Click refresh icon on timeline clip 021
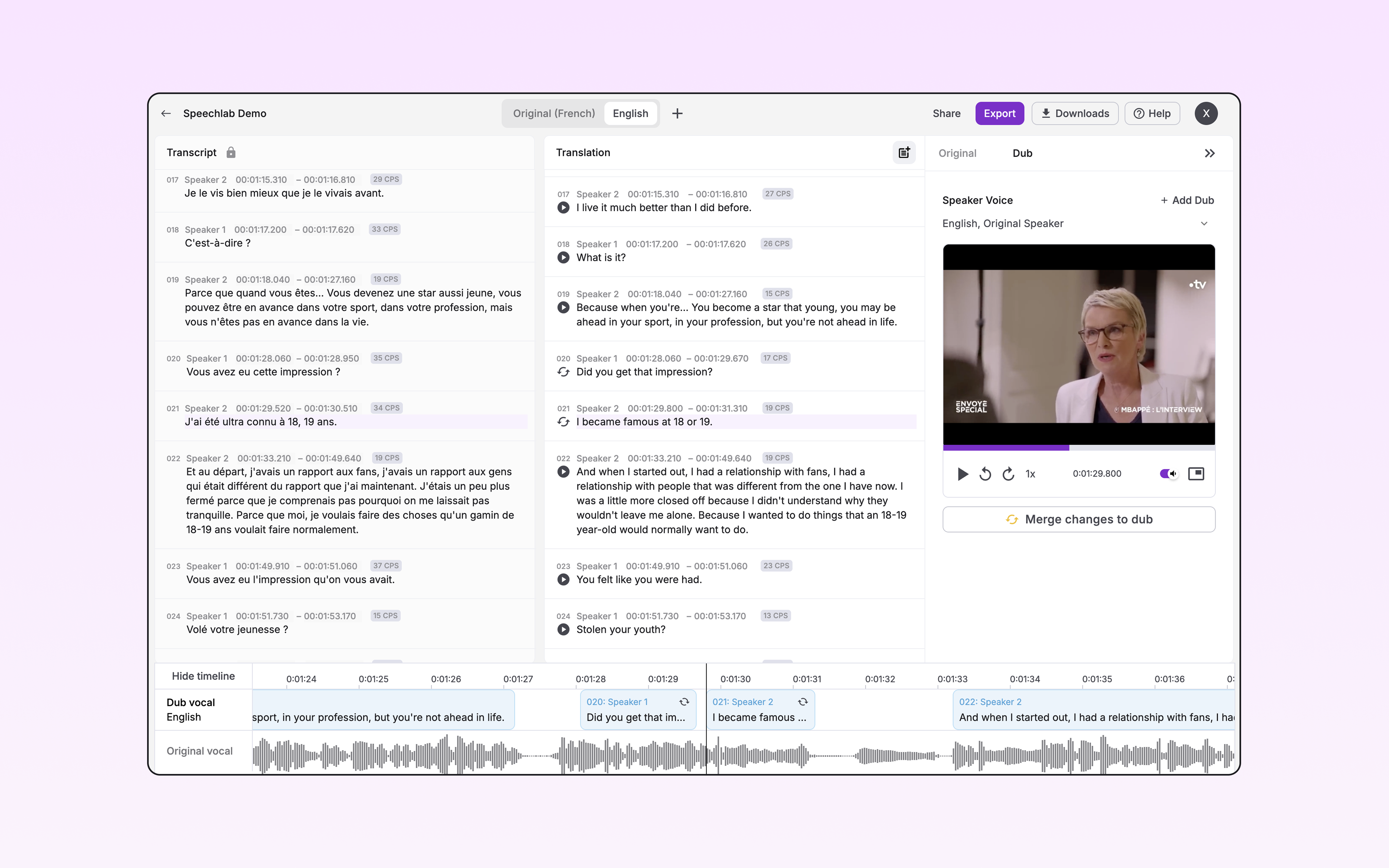 (802, 702)
